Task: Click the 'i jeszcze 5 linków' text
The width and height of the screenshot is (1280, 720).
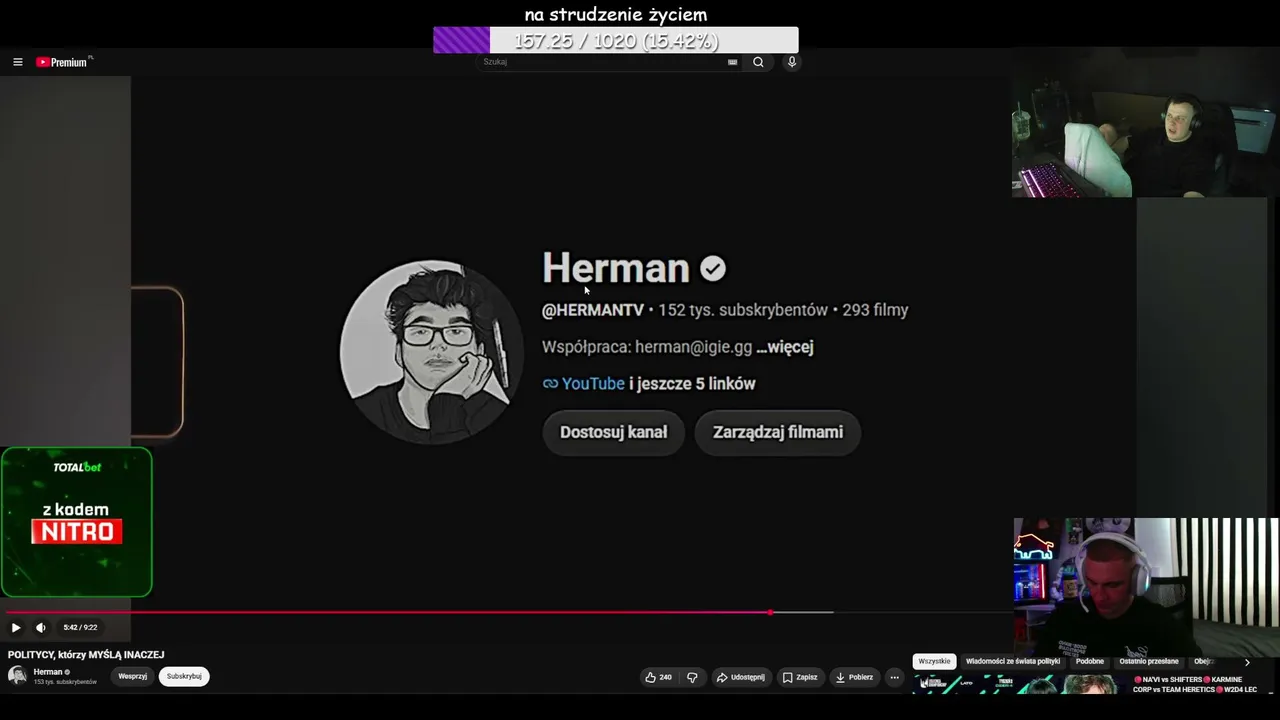Action: tap(692, 384)
